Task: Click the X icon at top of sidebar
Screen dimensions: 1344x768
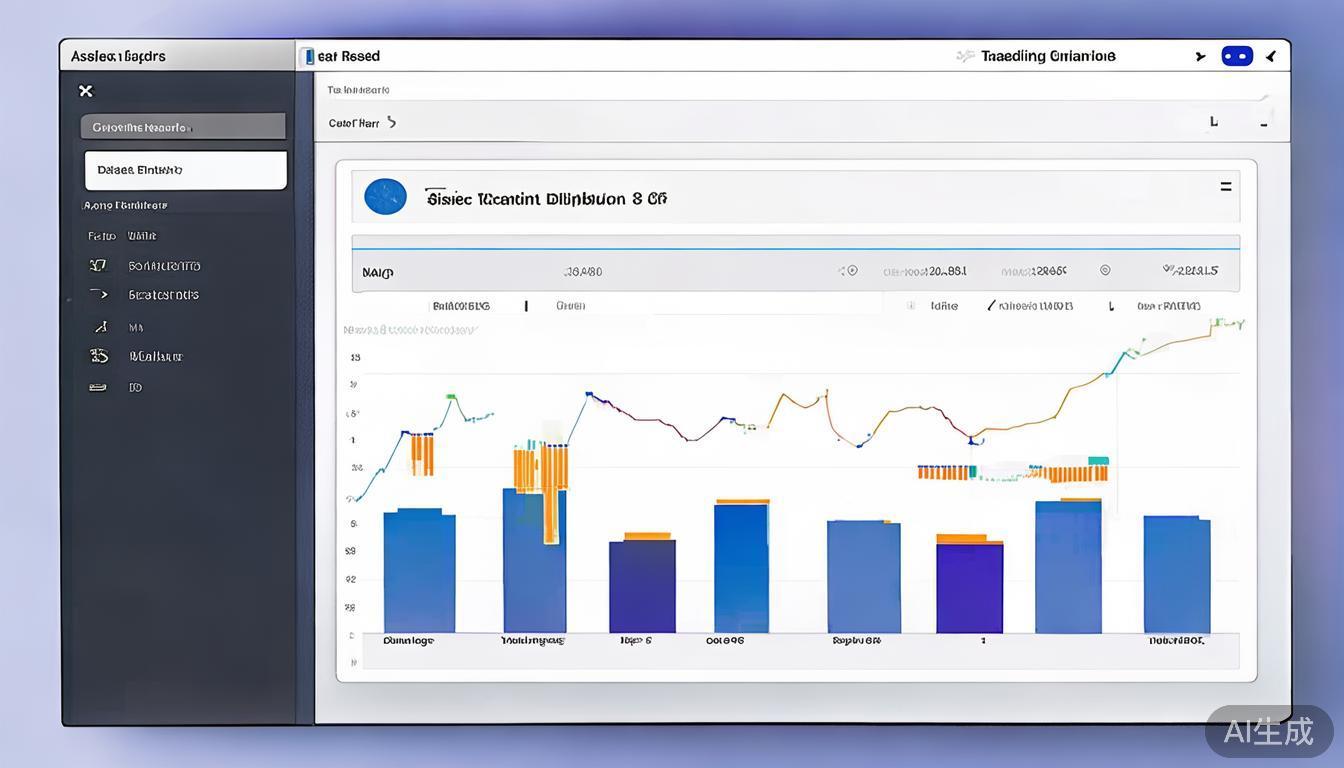Action: click(x=86, y=91)
